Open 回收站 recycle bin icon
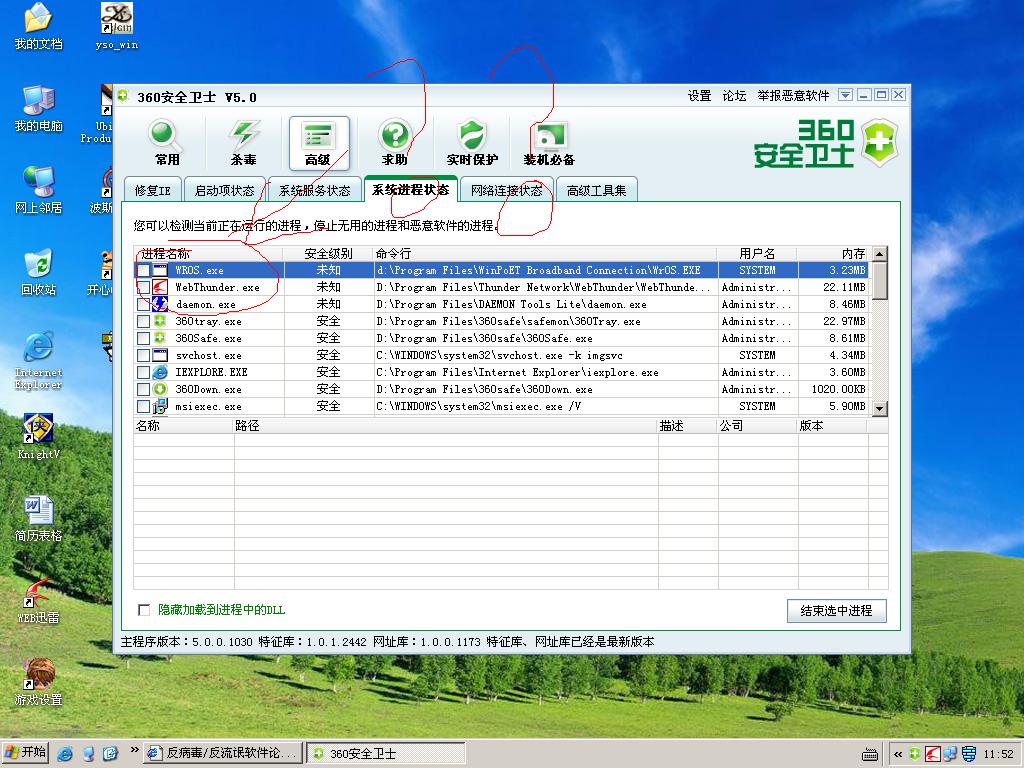The image size is (1024, 768). click(39, 272)
